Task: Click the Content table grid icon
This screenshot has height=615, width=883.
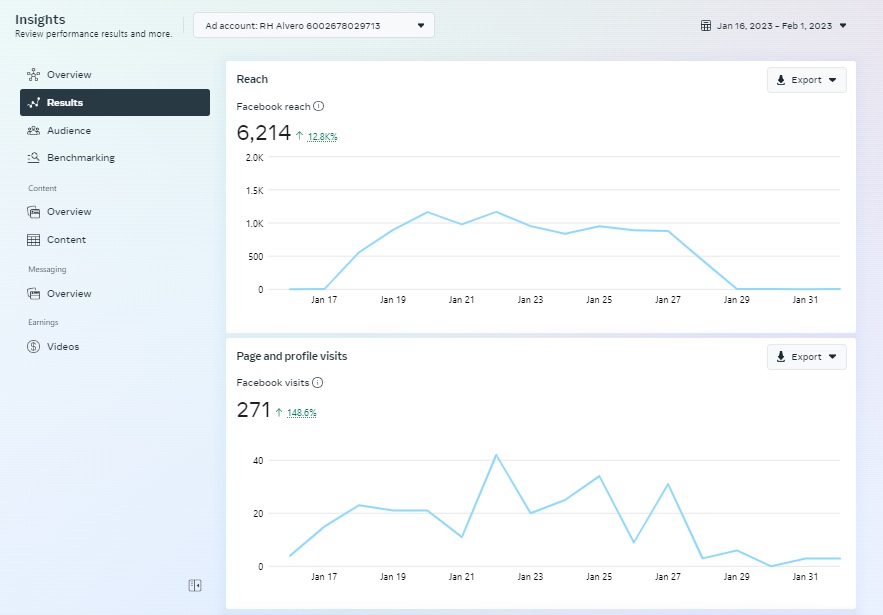Action: coord(33,240)
